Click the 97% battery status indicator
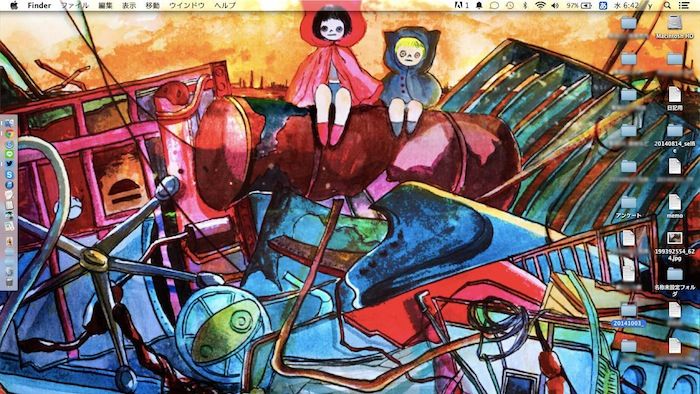 tap(579, 5)
